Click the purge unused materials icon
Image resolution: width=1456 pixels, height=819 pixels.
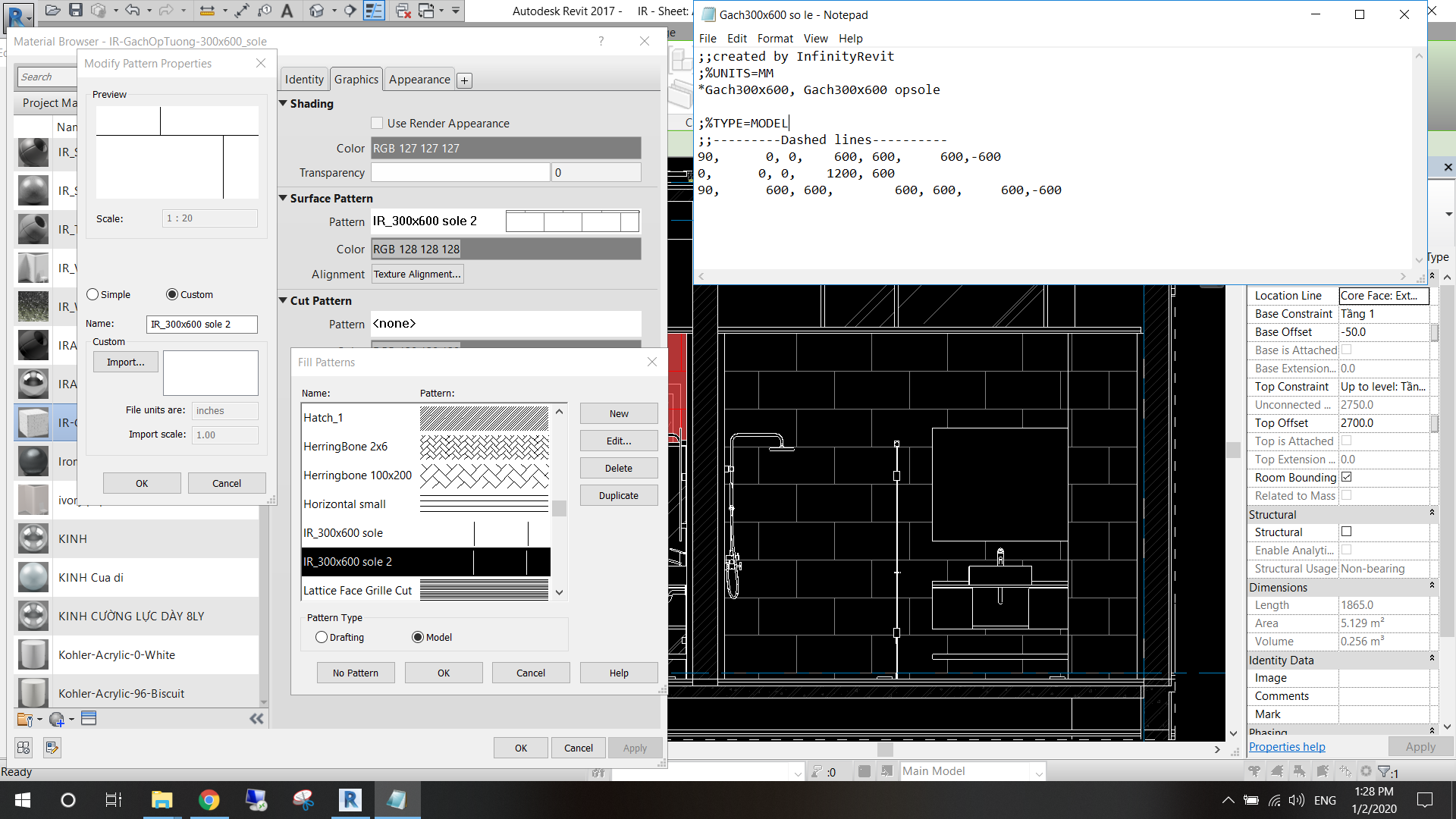pos(24,748)
